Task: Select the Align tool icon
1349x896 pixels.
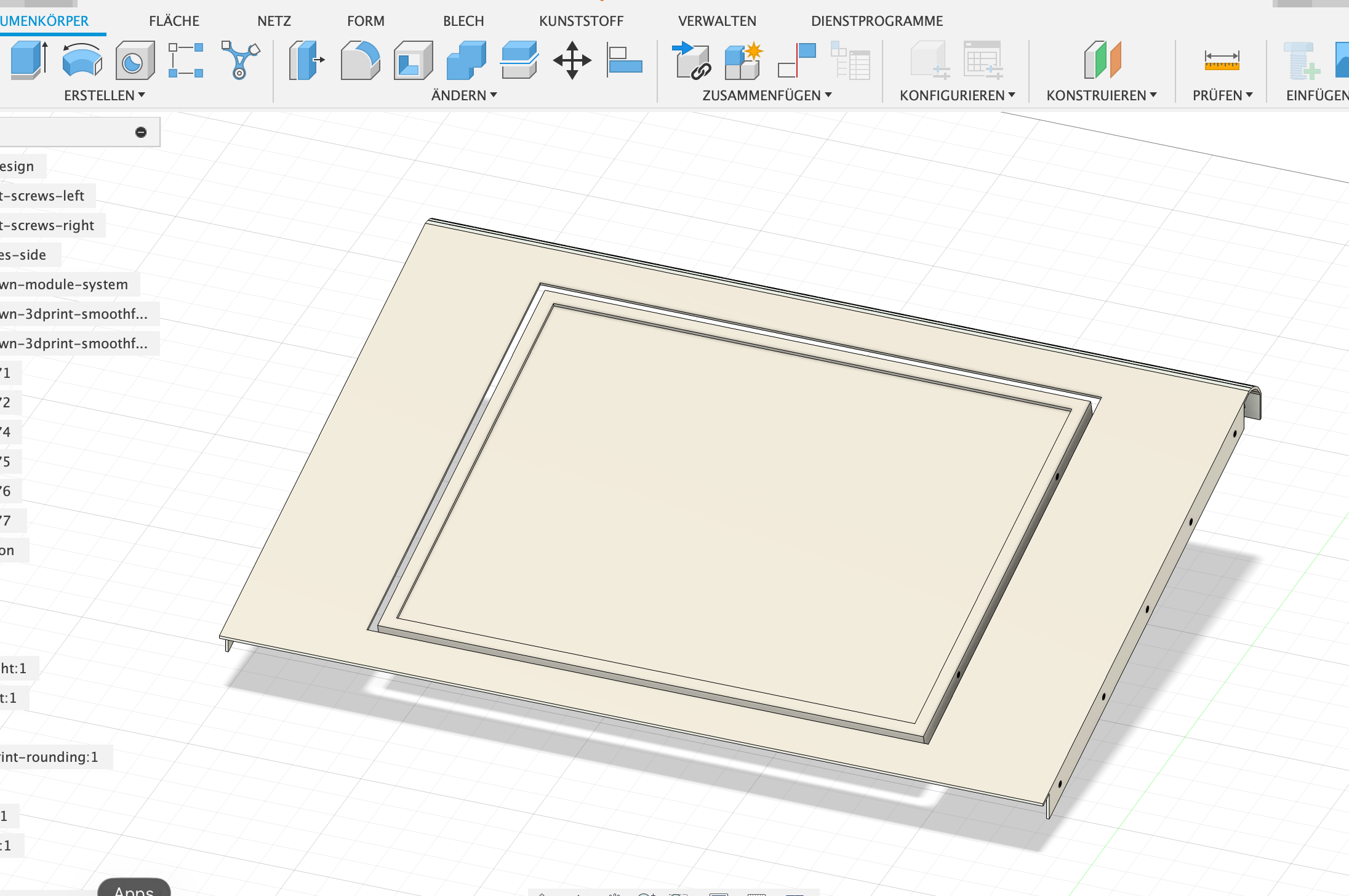Action: click(x=624, y=60)
